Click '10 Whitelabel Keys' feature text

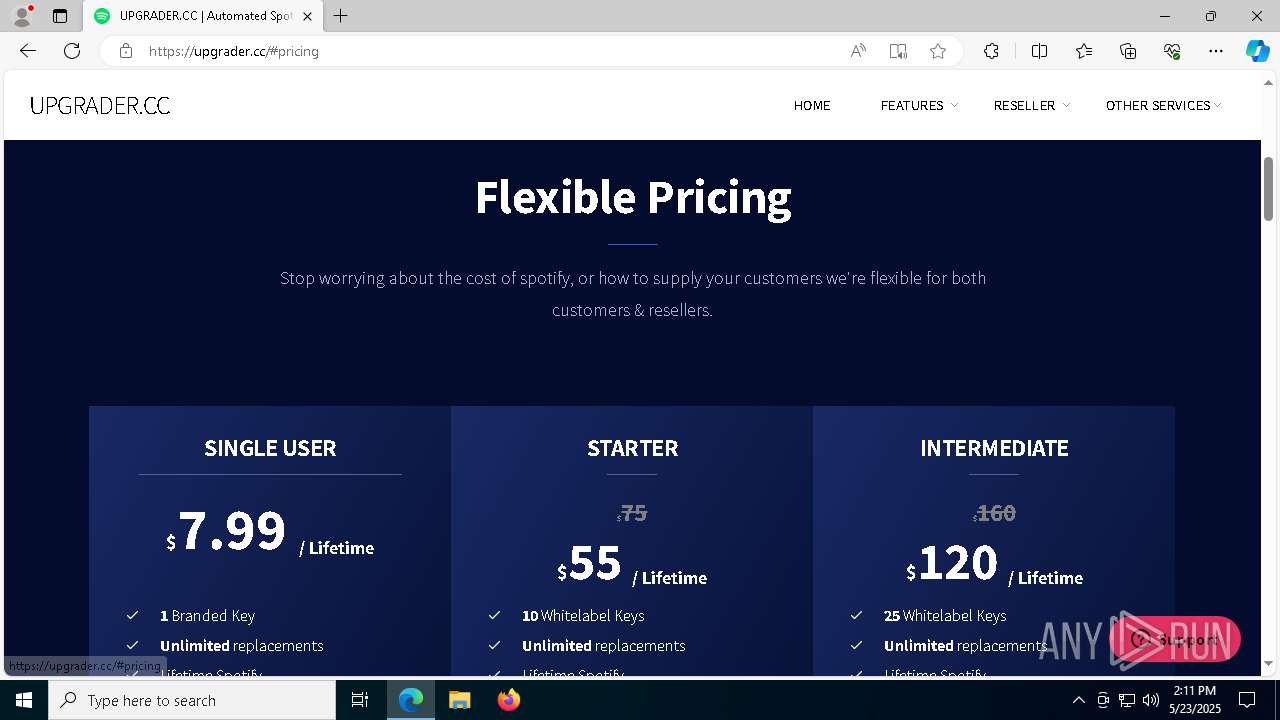583,616
